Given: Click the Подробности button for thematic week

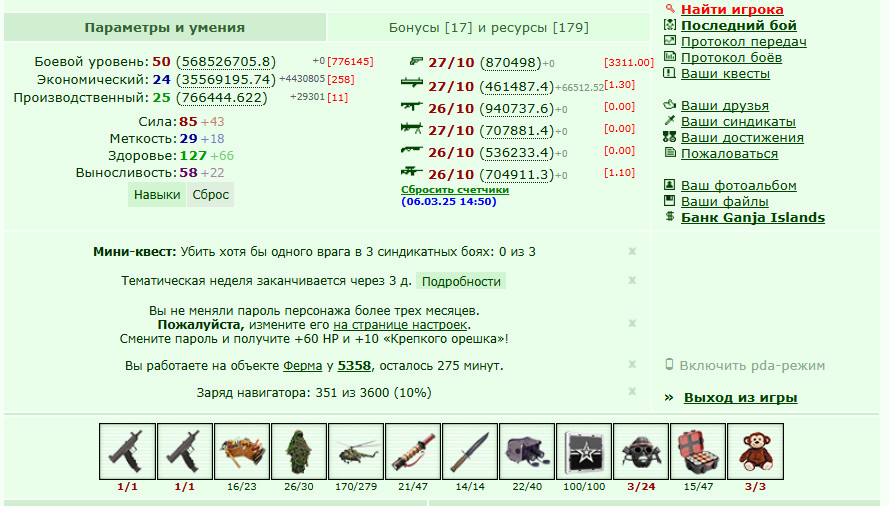Looking at the screenshot, I should tap(461, 281).
